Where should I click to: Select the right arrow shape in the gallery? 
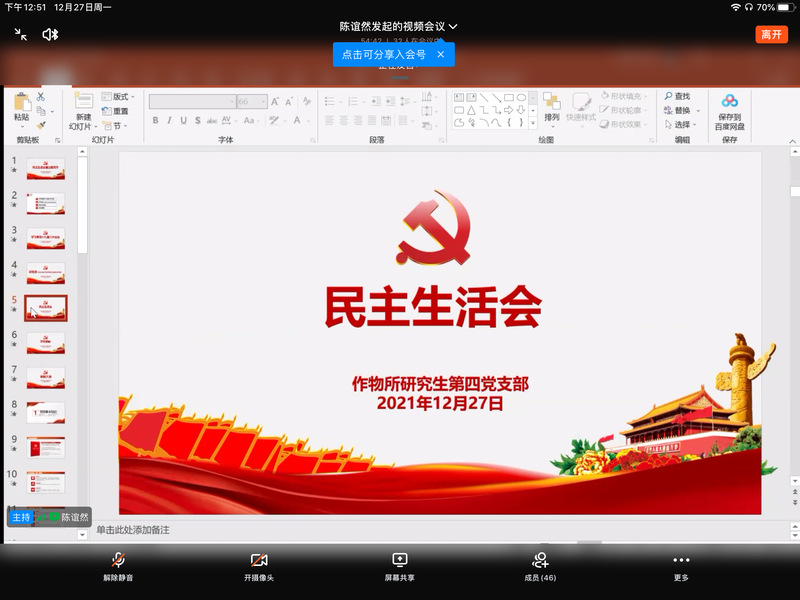[x=509, y=110]
